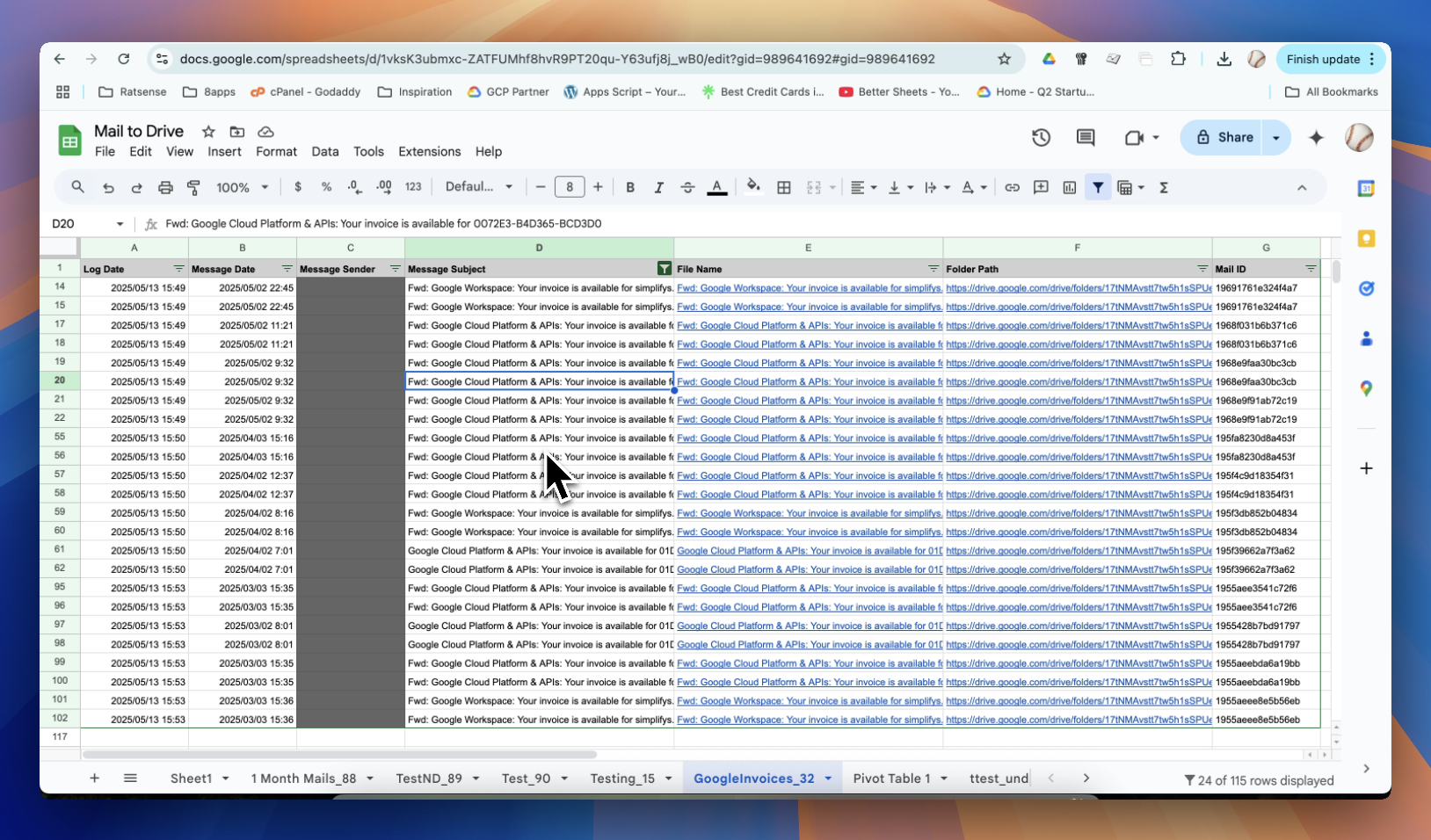
Task: Open Gemini sparkle assistant
Action: [x=1316, y=137]
